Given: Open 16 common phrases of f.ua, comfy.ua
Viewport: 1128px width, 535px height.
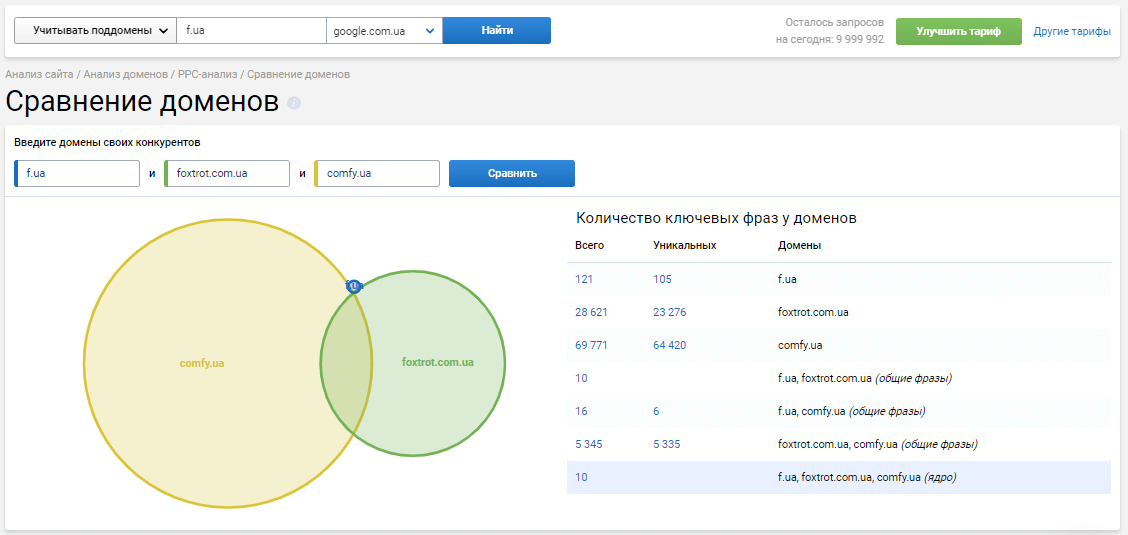Looking at the screenshot, I should point(581,411).
